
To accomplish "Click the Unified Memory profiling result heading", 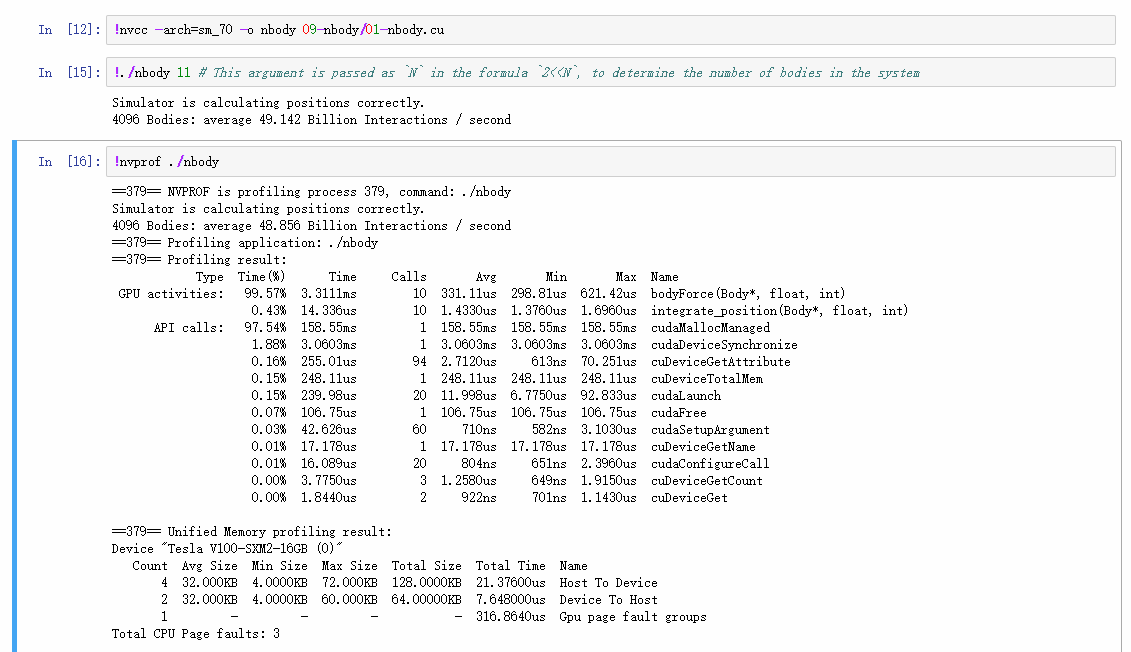I will (x=252, y=532).
